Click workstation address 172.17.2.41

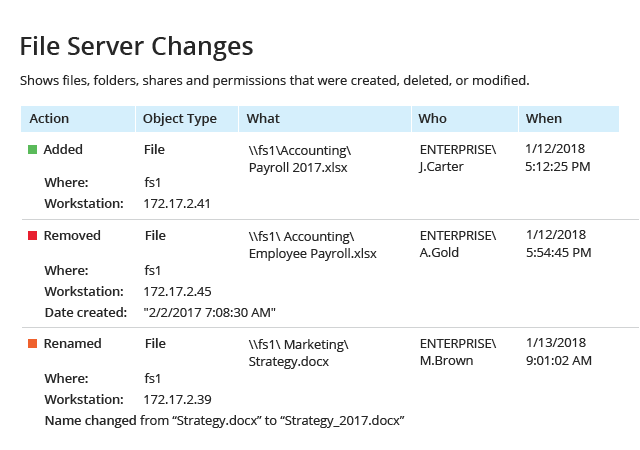tap(178, 204)
